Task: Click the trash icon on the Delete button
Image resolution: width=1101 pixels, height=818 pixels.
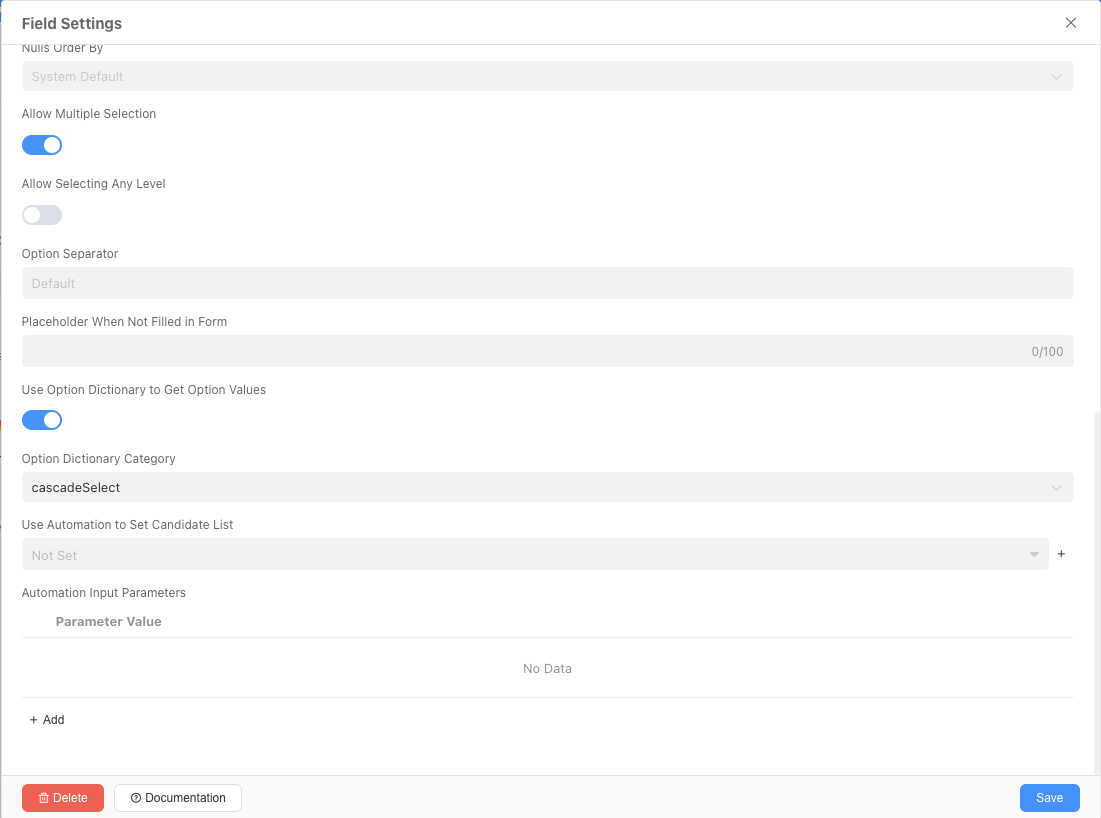Action: click(x=44, y=798)
